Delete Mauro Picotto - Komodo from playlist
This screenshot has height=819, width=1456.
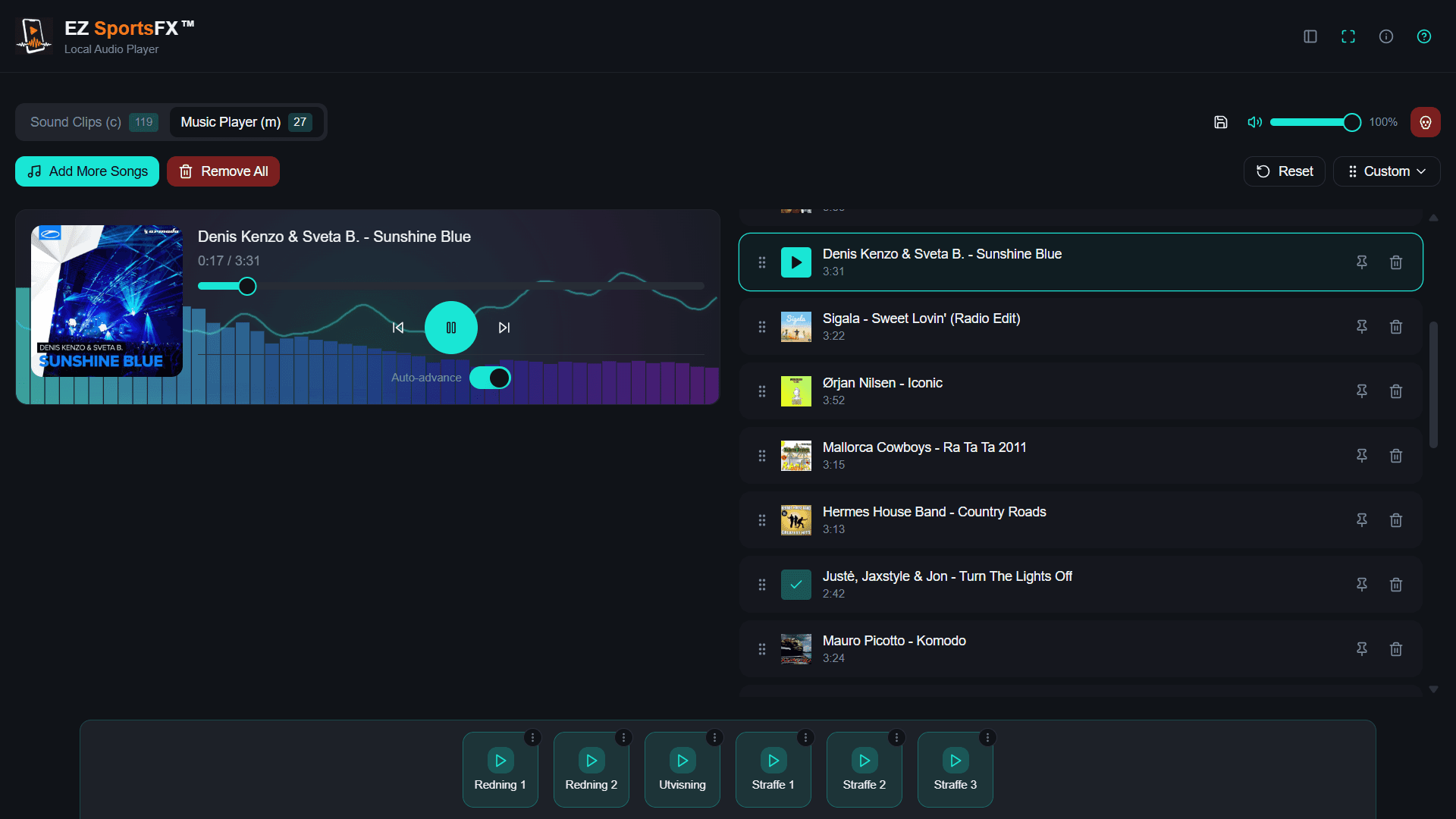(x=1396, y=649)
